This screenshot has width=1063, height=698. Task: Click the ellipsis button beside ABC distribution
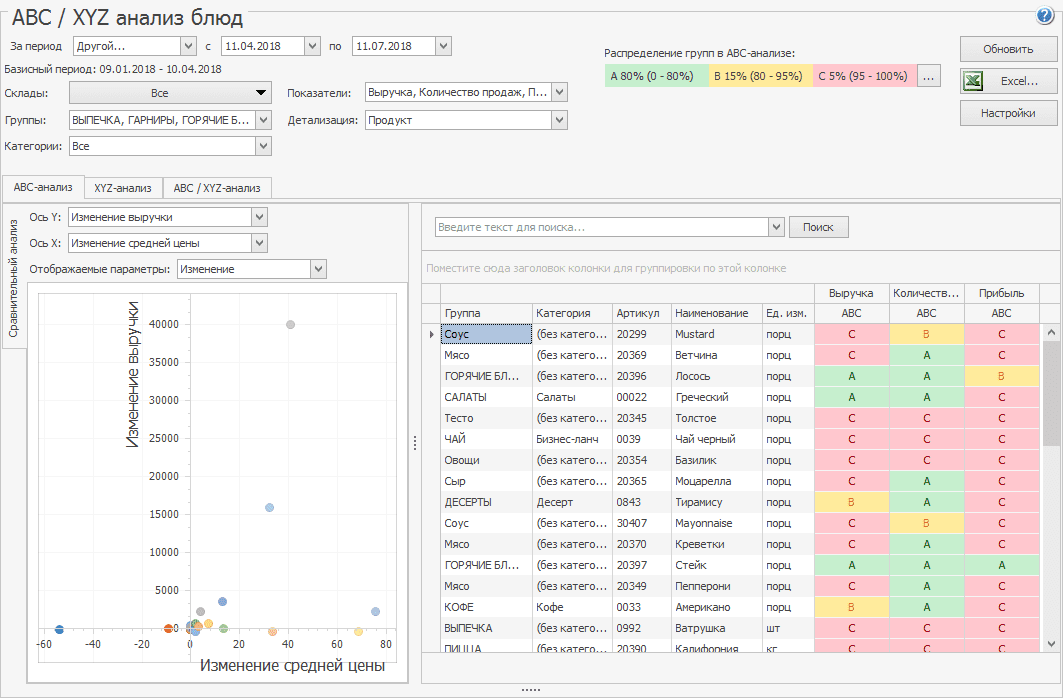(x=929, y=76)
